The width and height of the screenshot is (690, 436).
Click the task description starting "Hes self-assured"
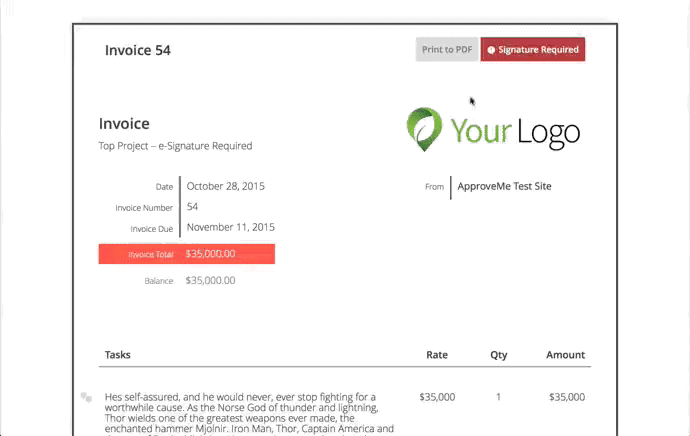tap(249, 414)
